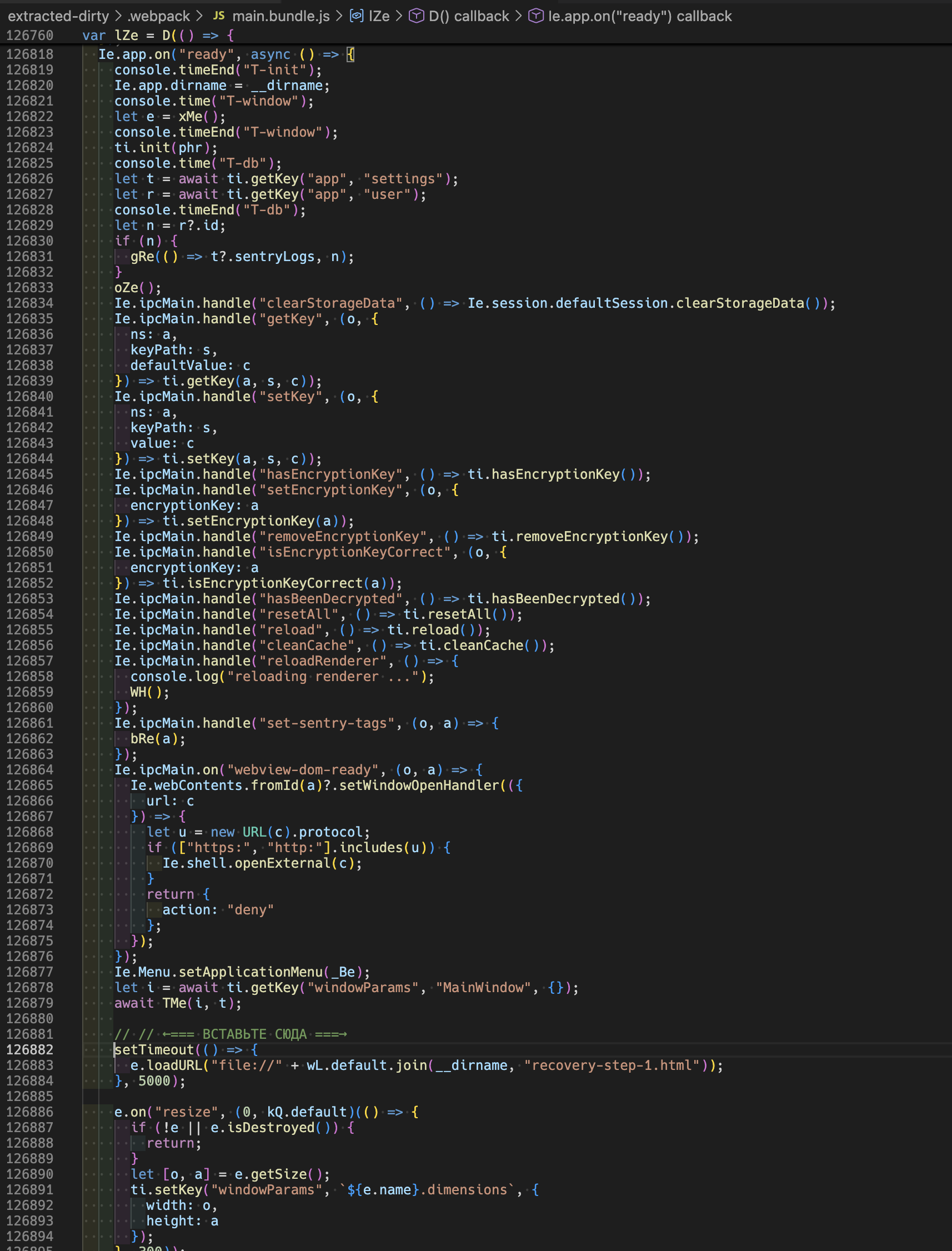Click the main.bundle.js breadcrumb label
Viewport: 952px width, 1251px height.
(x=282, y=16)
